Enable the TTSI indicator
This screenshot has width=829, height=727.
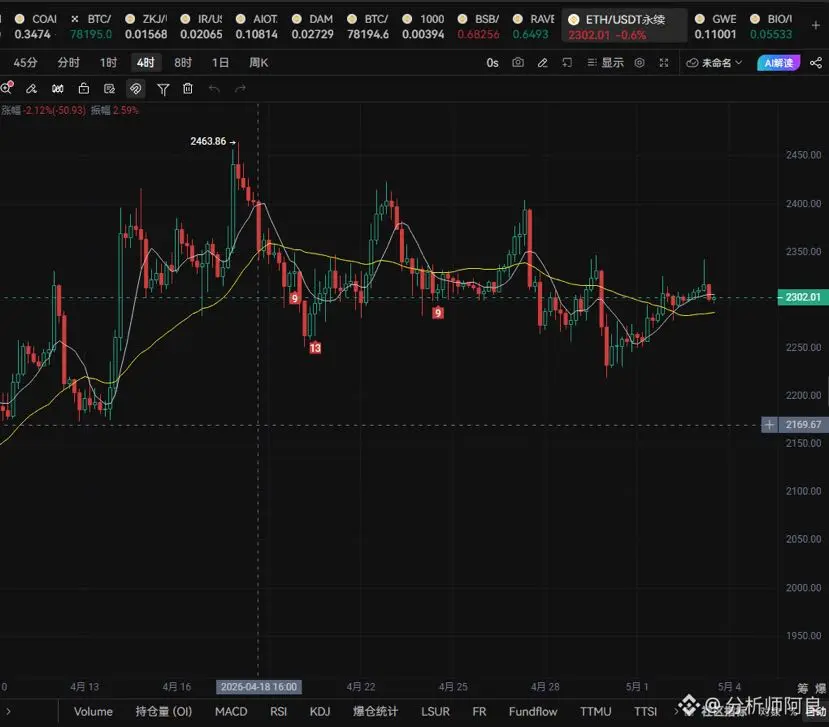tap(646, 712)
